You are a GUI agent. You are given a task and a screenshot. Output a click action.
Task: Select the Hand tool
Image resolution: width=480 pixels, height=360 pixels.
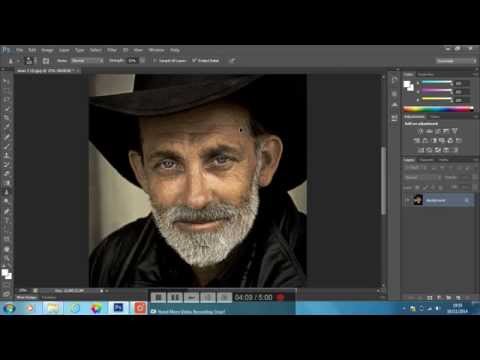(6, 249)
